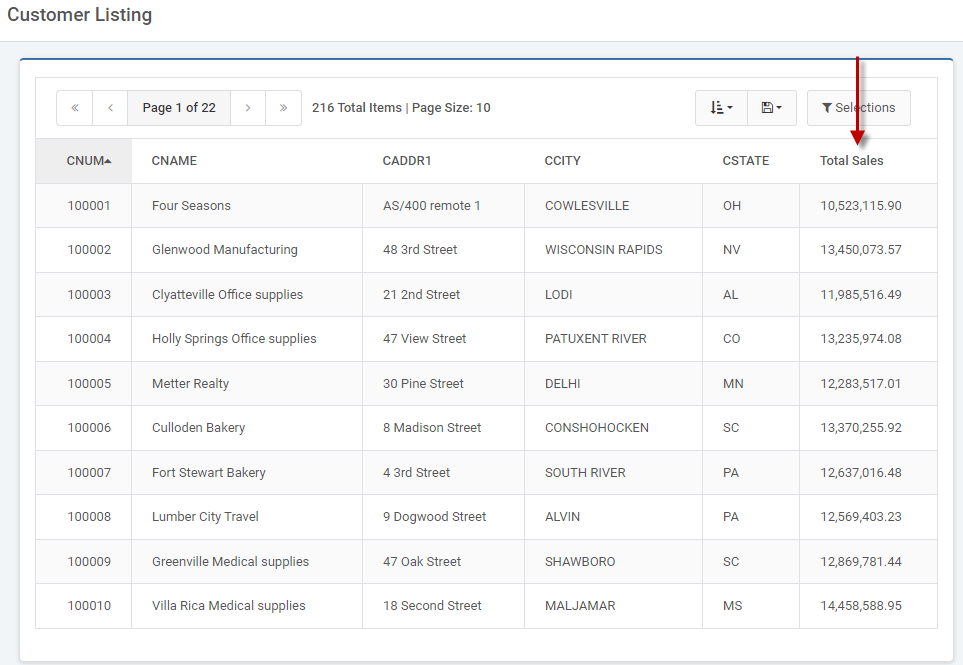
Task: Select the Glenwood Manufacturing row
Action: pyautogui.click(x=224, y=250)
